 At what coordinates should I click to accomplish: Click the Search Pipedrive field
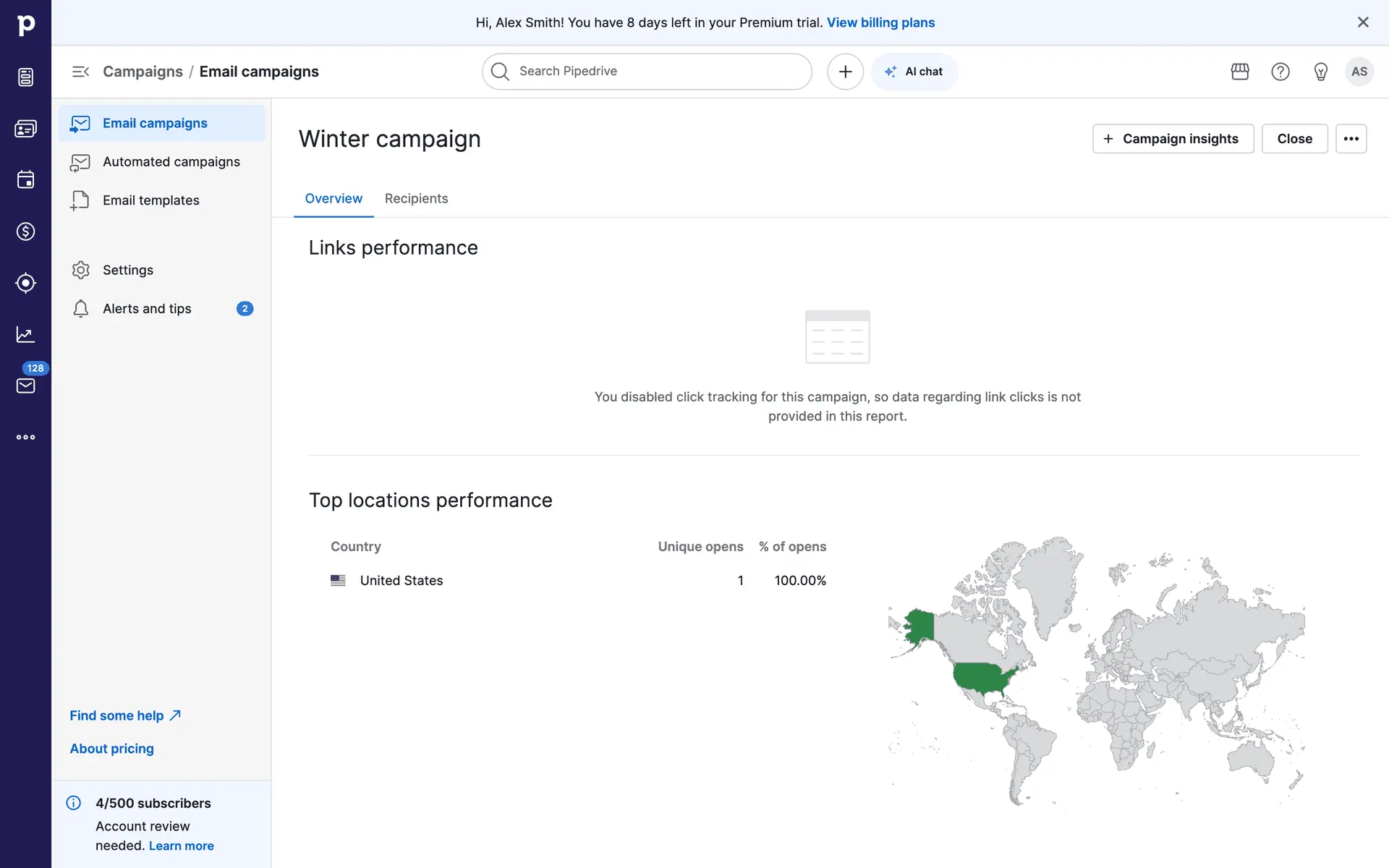click(647, 72)
